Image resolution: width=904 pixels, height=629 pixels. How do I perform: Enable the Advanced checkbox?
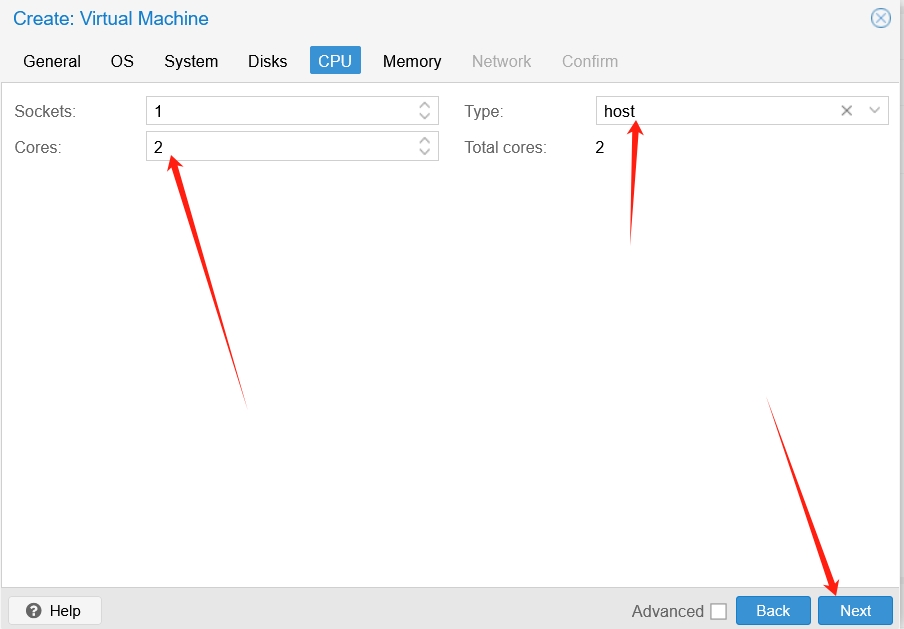coord(718,611)
